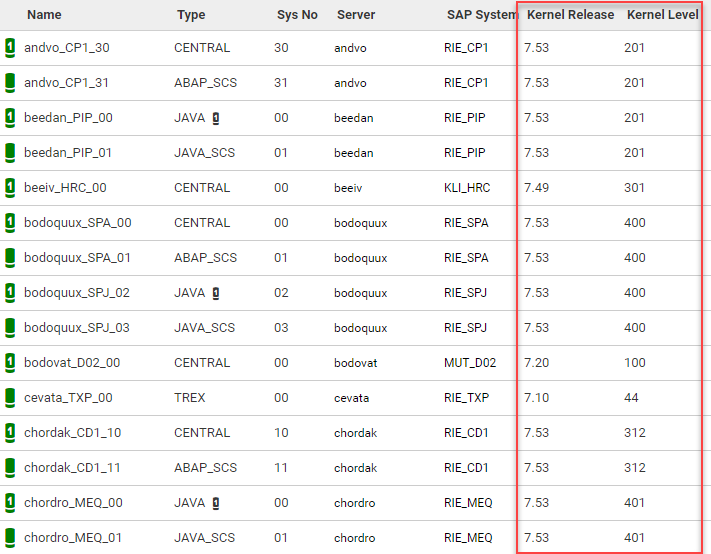Click SAP System RIE_SPJ in bodoquux_SPJ_03 row
Viewport: 711px width, 554px height.
point(465,327)
